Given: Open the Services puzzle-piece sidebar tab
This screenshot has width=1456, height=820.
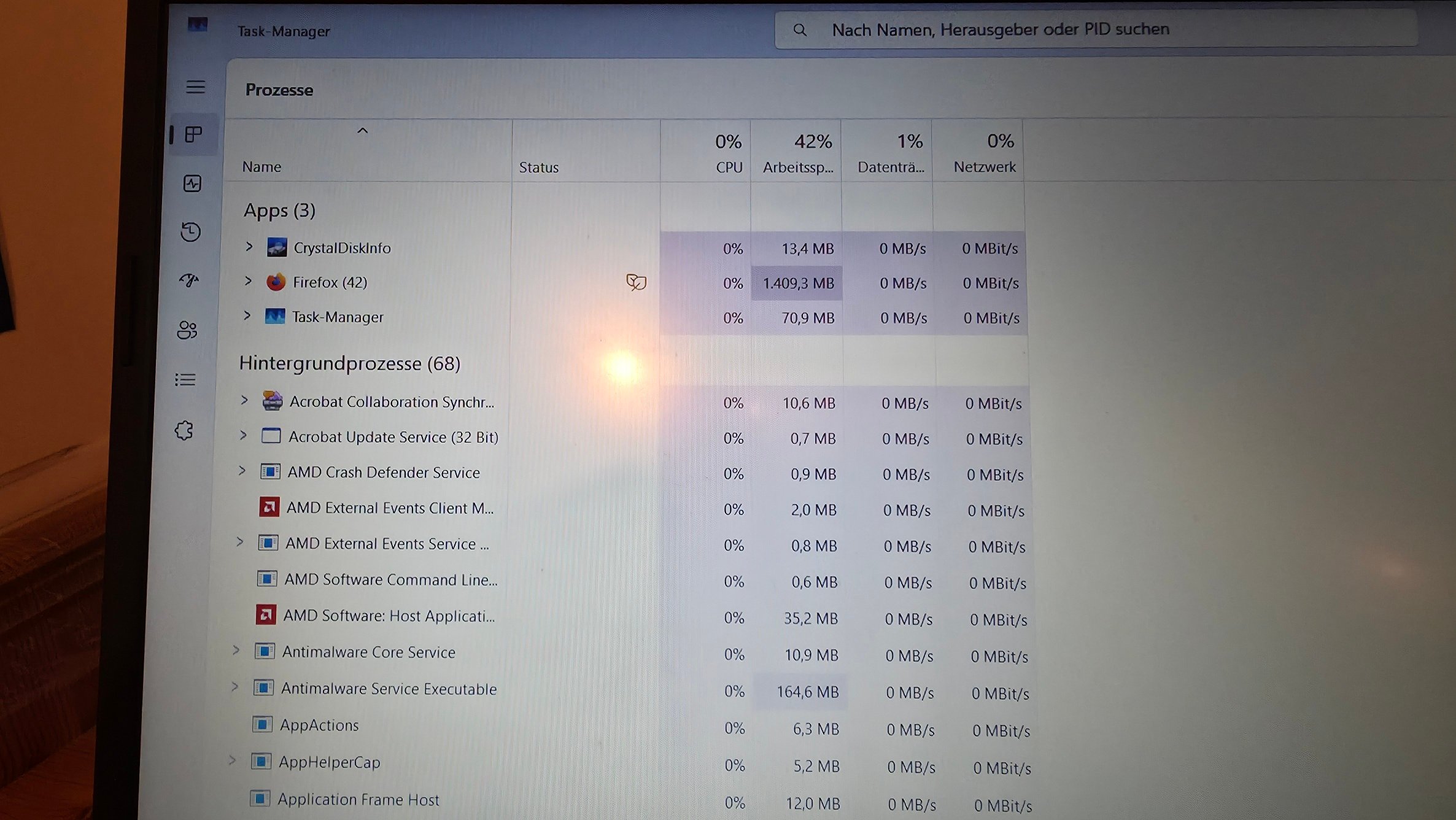Looking at the screenshot, I should [x=184, y=430].
